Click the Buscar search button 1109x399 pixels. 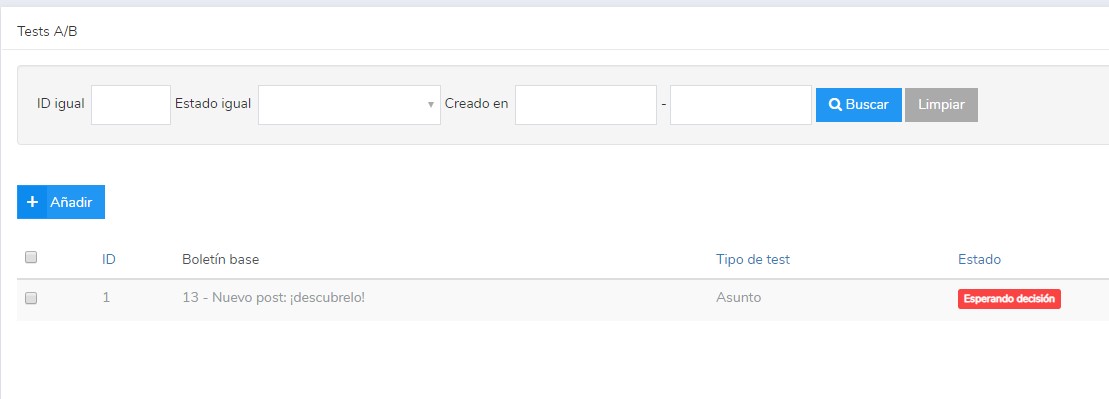(859, 105)
